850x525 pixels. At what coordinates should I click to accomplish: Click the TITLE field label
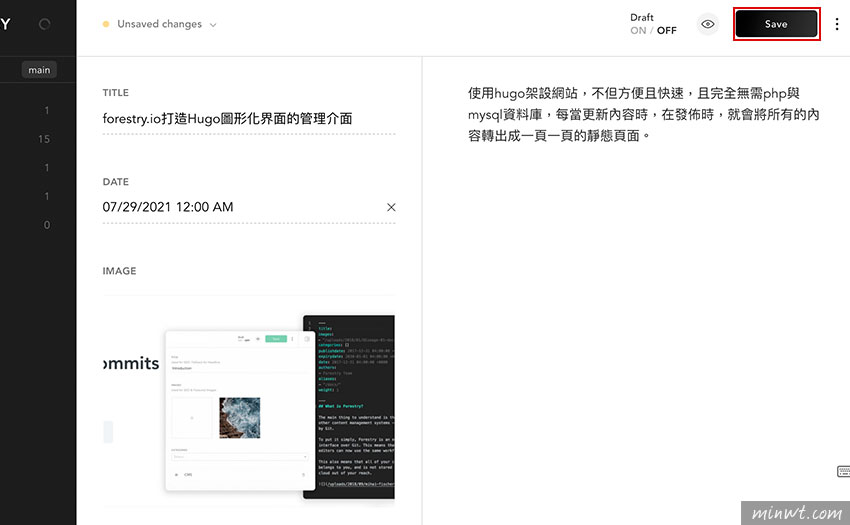(x=115, y=93)
